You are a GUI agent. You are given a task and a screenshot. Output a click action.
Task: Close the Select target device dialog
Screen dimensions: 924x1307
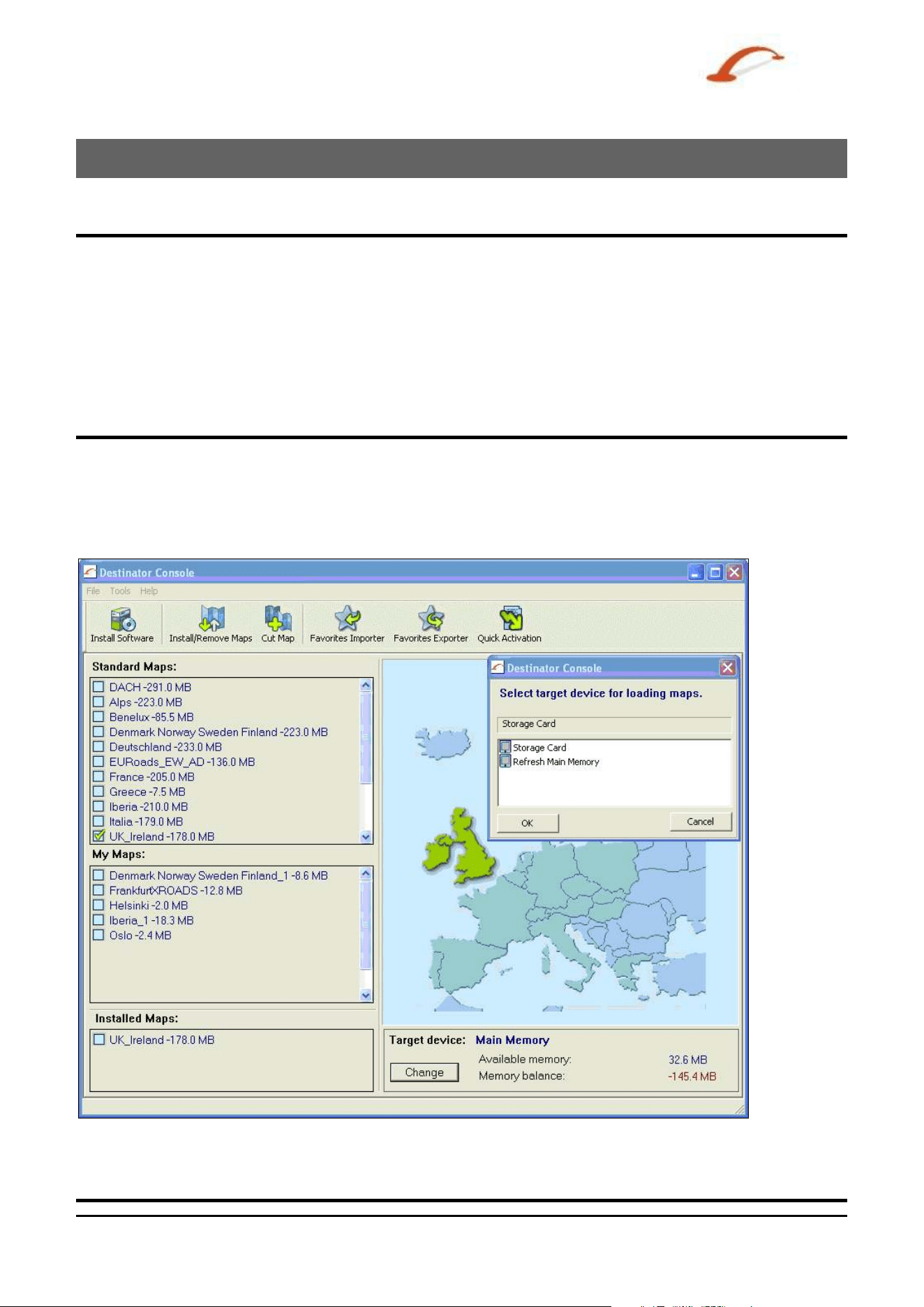pos(728,668)
